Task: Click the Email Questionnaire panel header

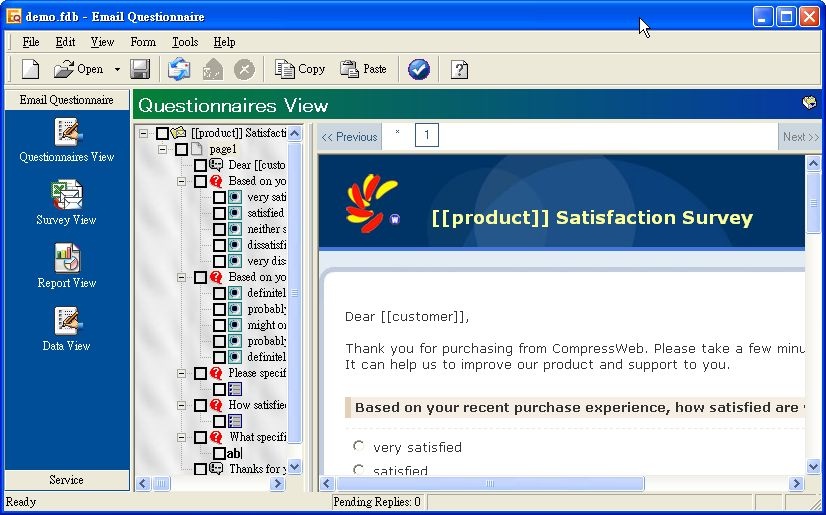Action: tap(67, 100)
